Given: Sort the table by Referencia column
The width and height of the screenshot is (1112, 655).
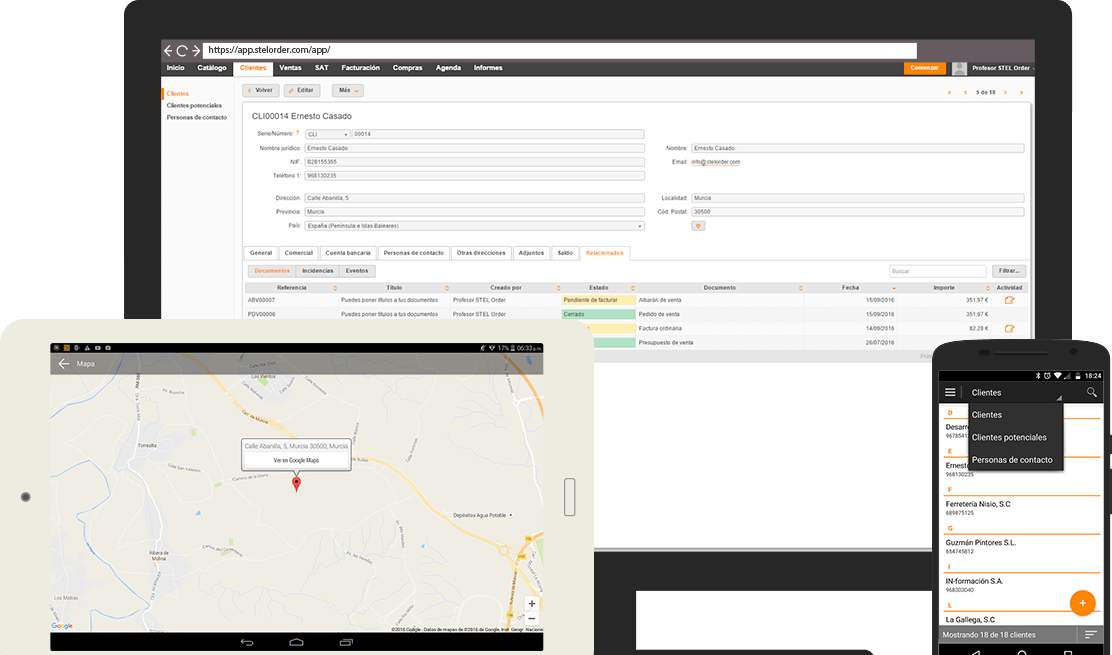Looking at the screenshot, I should (335, 289).
